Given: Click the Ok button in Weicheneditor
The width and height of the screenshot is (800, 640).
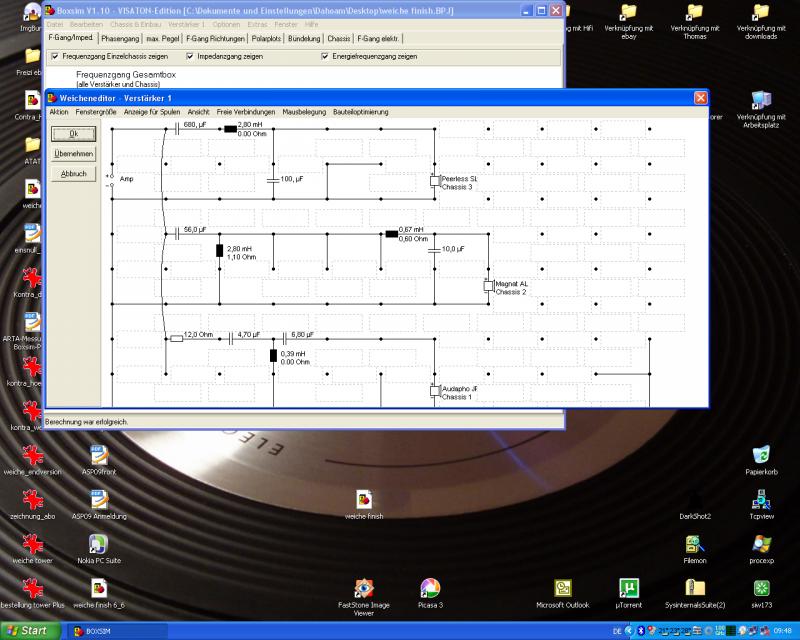Looking at the screenshot, I should 73,134.
